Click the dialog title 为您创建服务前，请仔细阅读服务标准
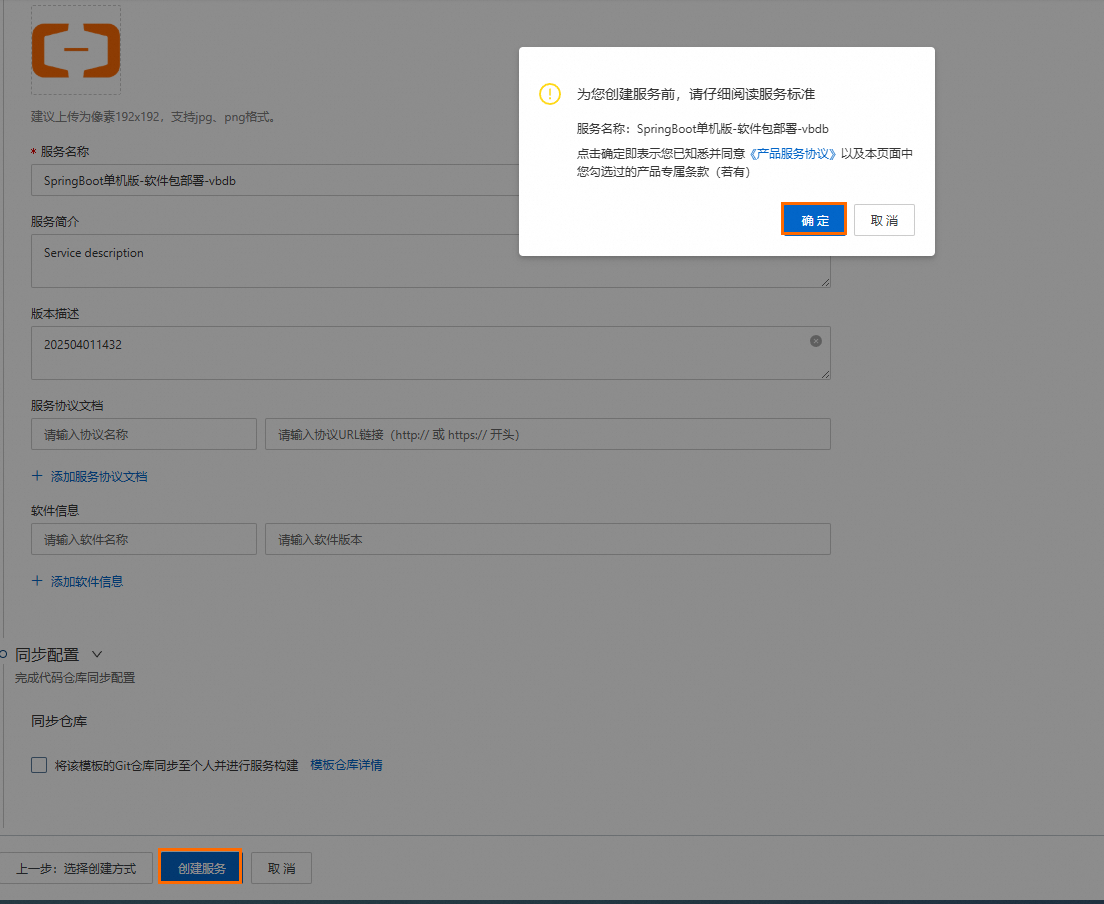 (x=696, y=94)
